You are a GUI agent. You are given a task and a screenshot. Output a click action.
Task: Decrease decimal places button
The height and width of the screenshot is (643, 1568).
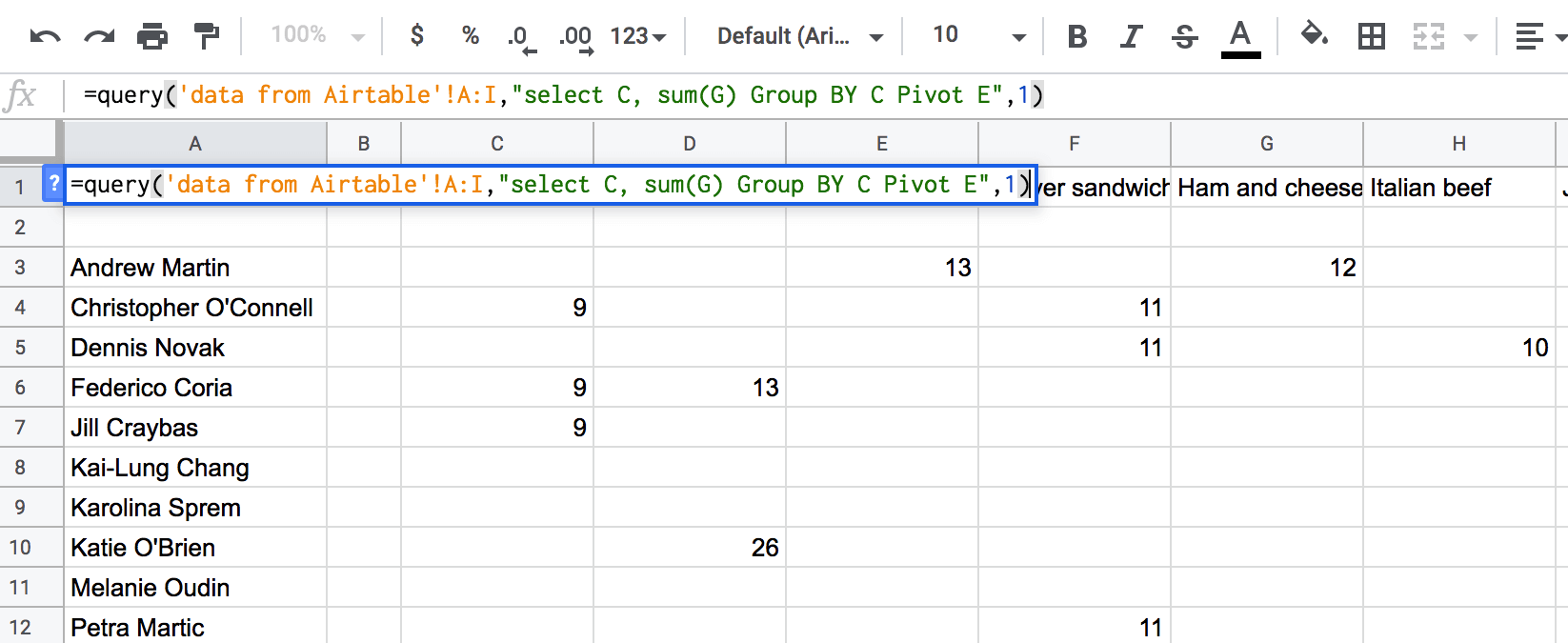[522, 37]
